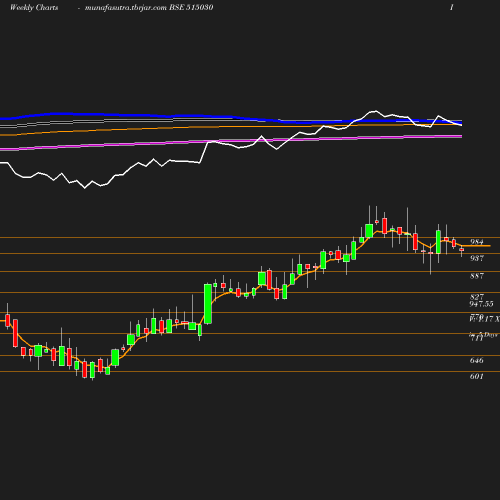Click the 984 price level label
Viewport: 500px width, 500px height.
477,242
